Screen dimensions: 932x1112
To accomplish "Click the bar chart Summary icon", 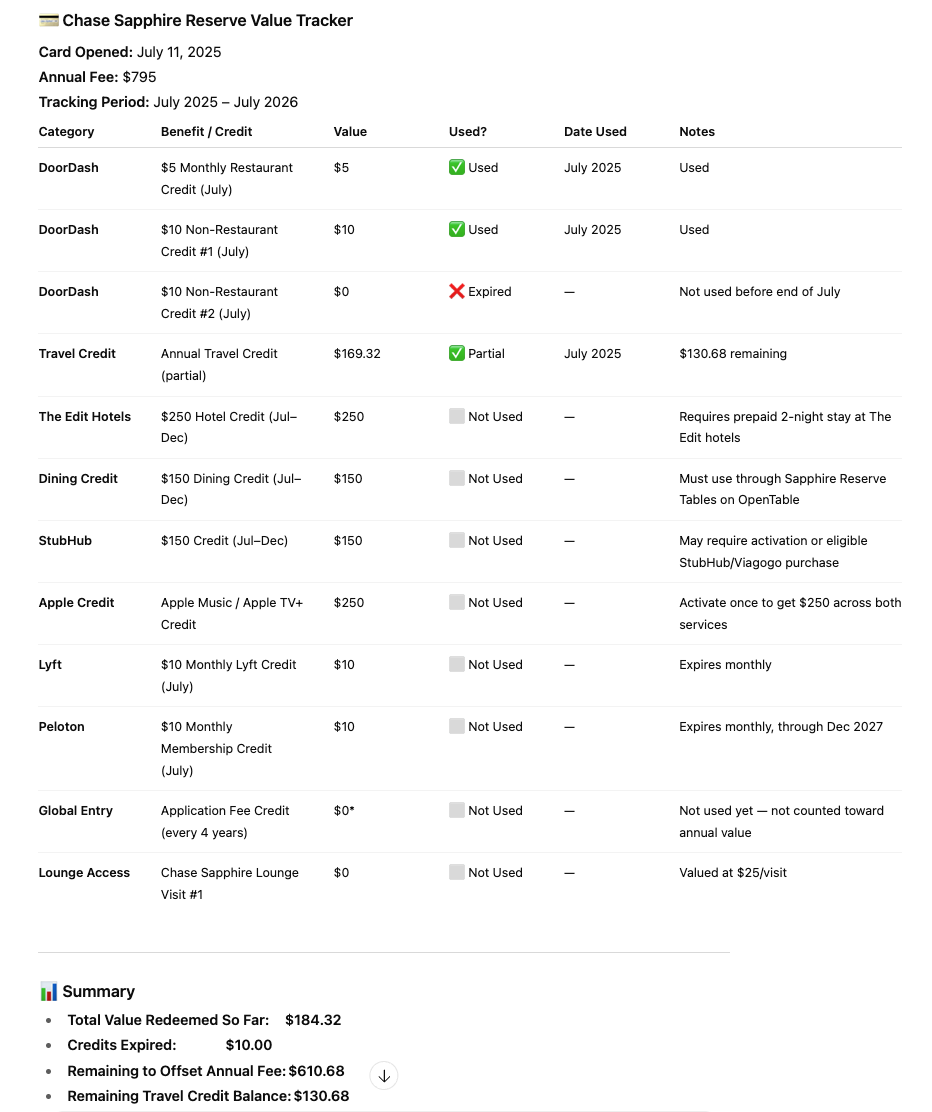I will tap(48, 991).
